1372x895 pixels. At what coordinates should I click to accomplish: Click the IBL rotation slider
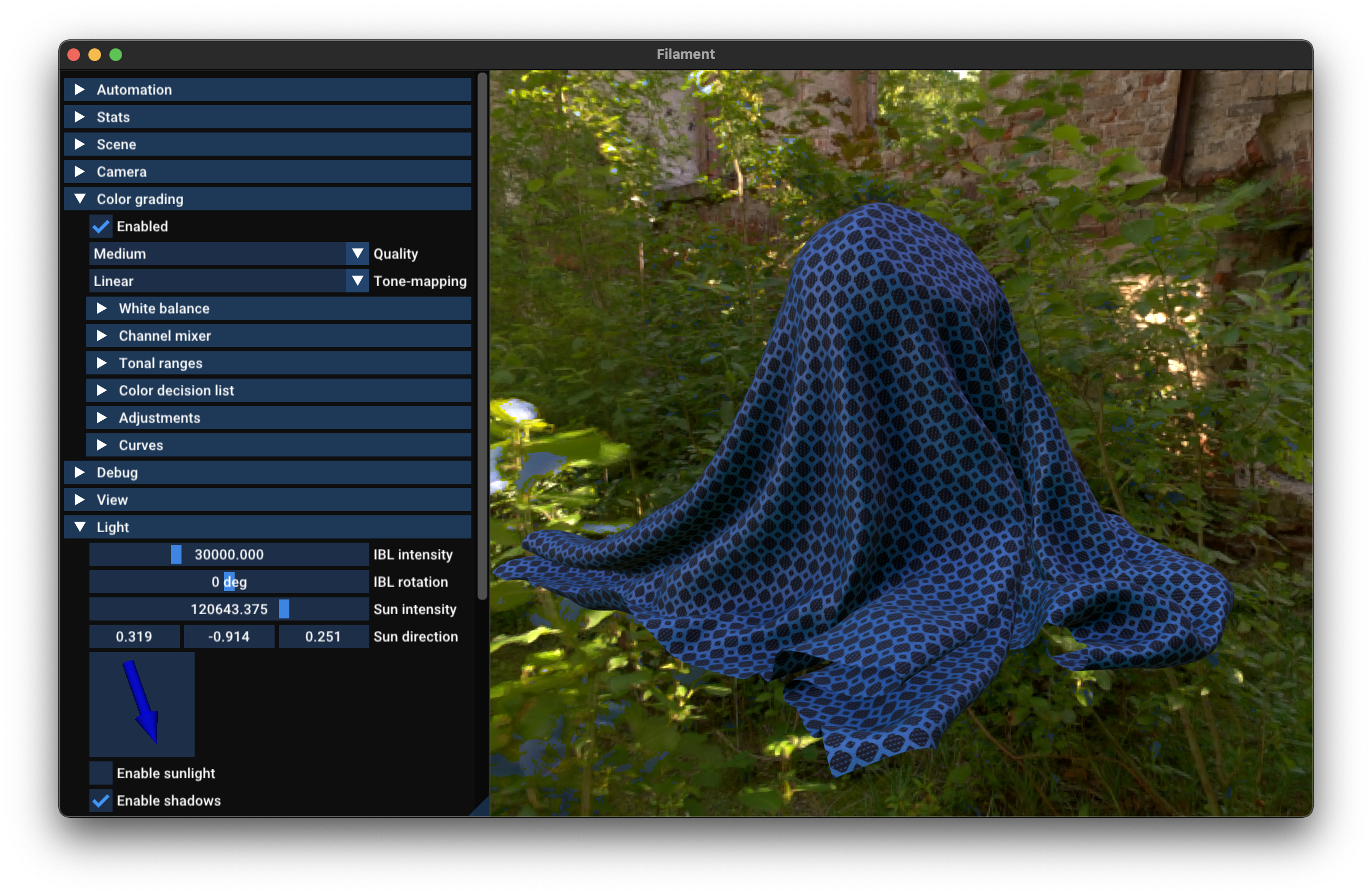[x=229, y=582]
